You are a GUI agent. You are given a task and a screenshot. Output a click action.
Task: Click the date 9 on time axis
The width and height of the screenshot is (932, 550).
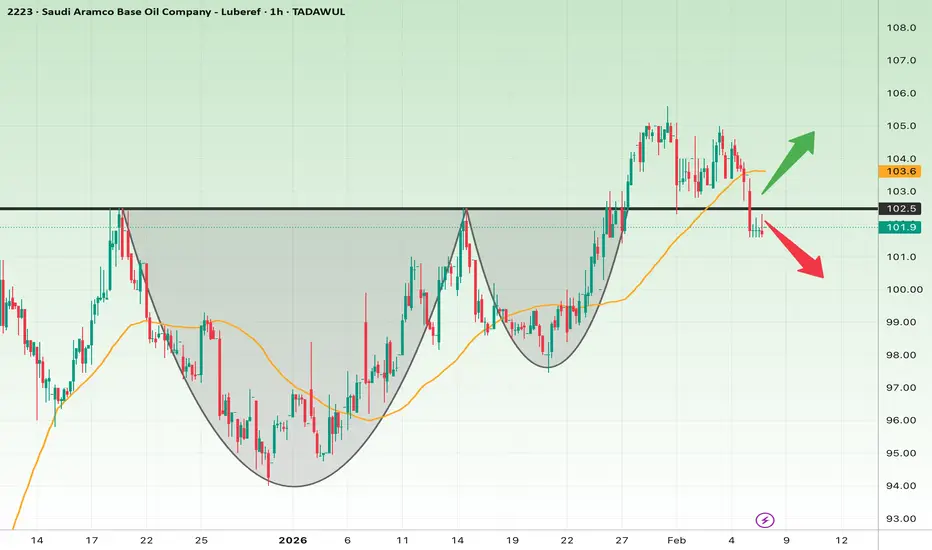(786, 540)
